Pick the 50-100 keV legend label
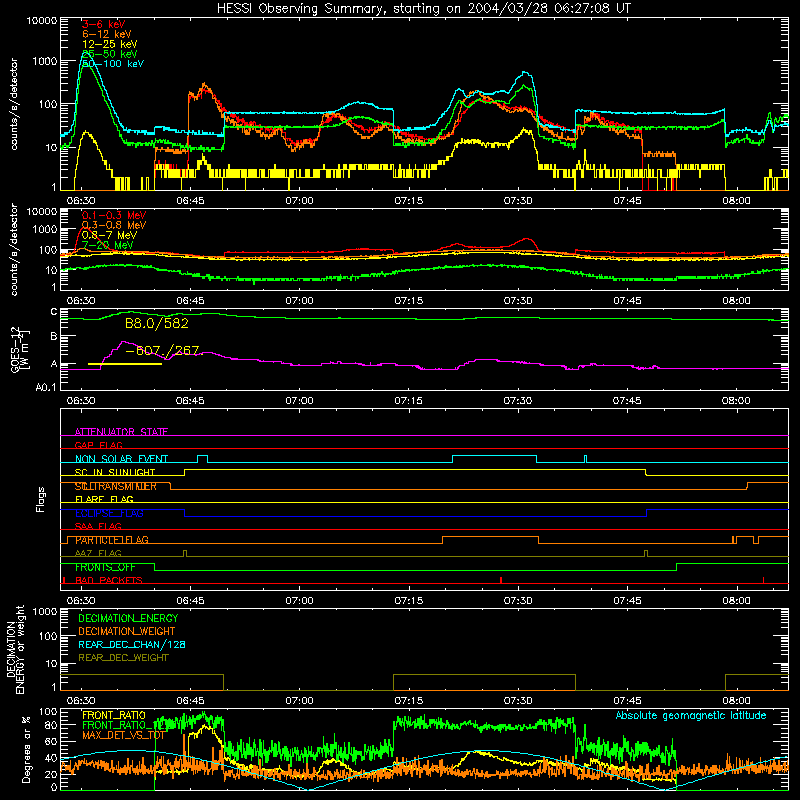The width and height of the screenshot is (800, 800). tap(112, 63)
